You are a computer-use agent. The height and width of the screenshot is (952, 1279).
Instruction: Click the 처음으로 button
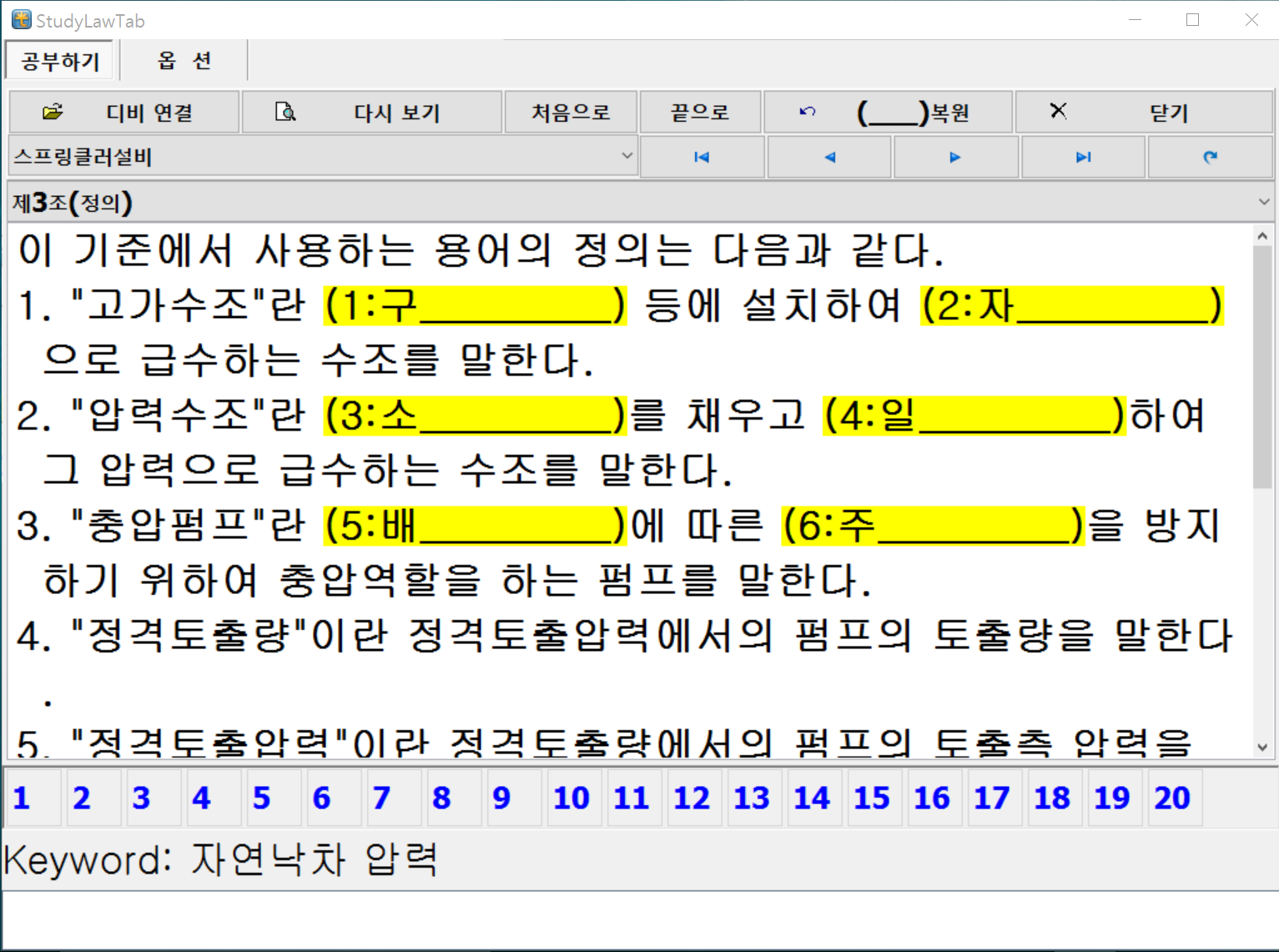coord(572,112)
